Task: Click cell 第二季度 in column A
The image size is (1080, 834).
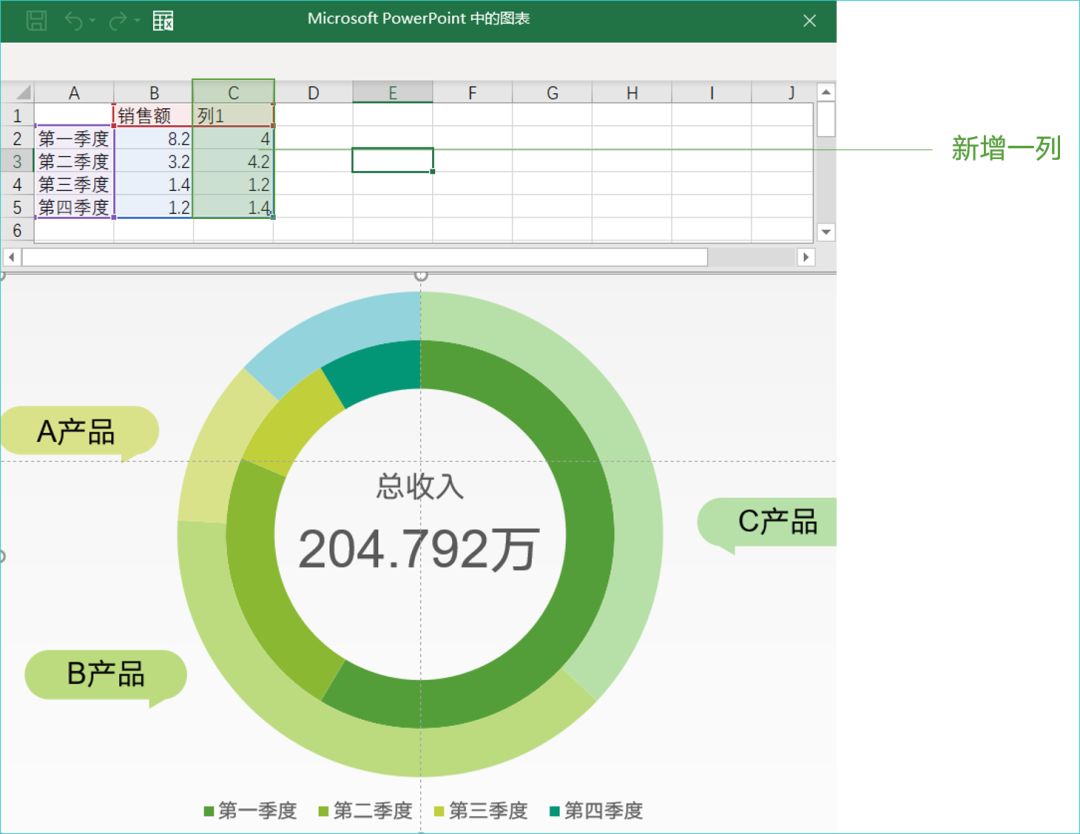Action: (74, 161)
